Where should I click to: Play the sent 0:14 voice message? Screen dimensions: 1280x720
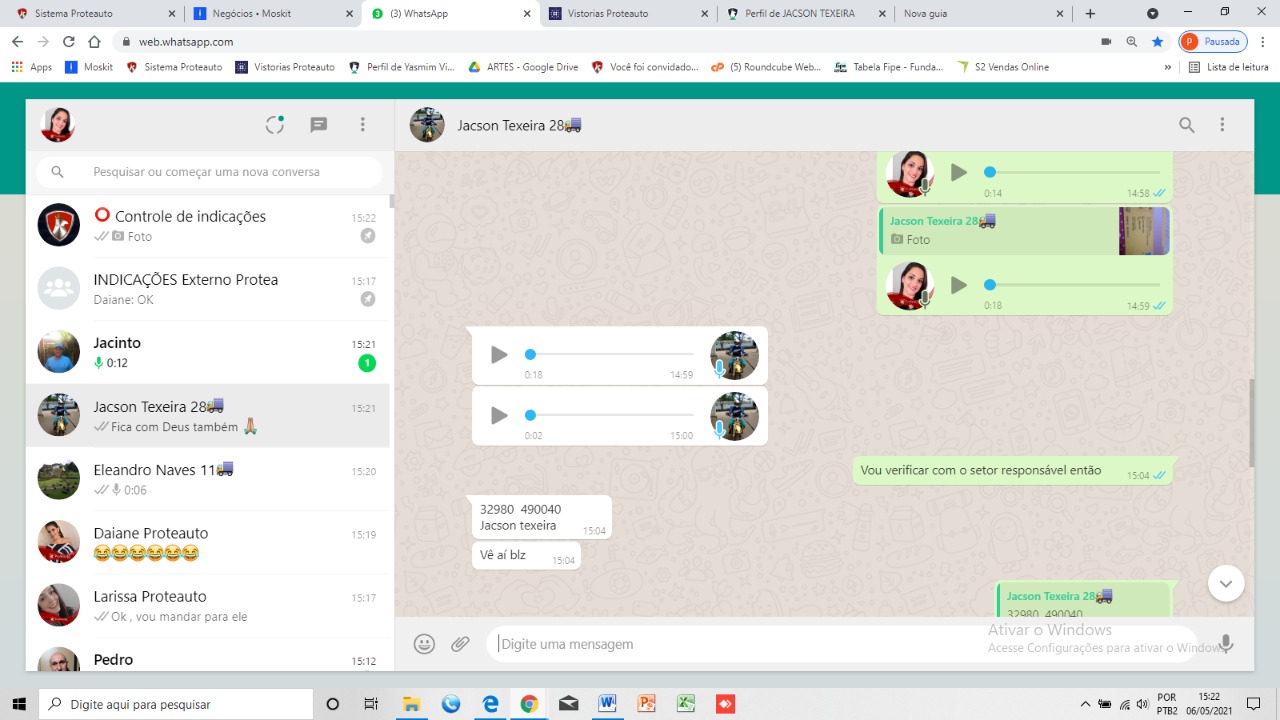[x=958, y=172]
